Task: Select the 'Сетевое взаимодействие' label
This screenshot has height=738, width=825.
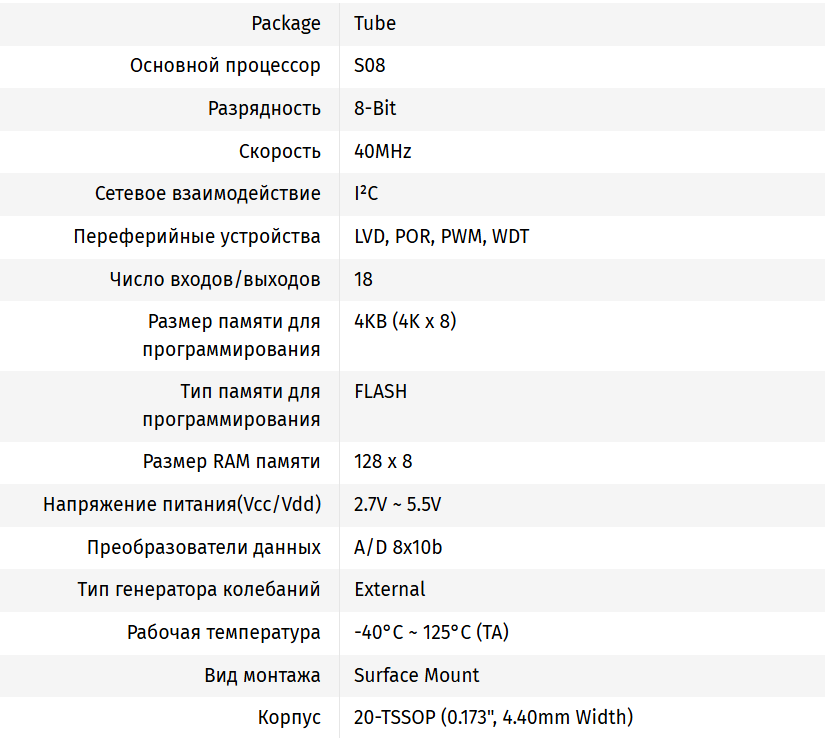Action: click(x=208, y=193)
